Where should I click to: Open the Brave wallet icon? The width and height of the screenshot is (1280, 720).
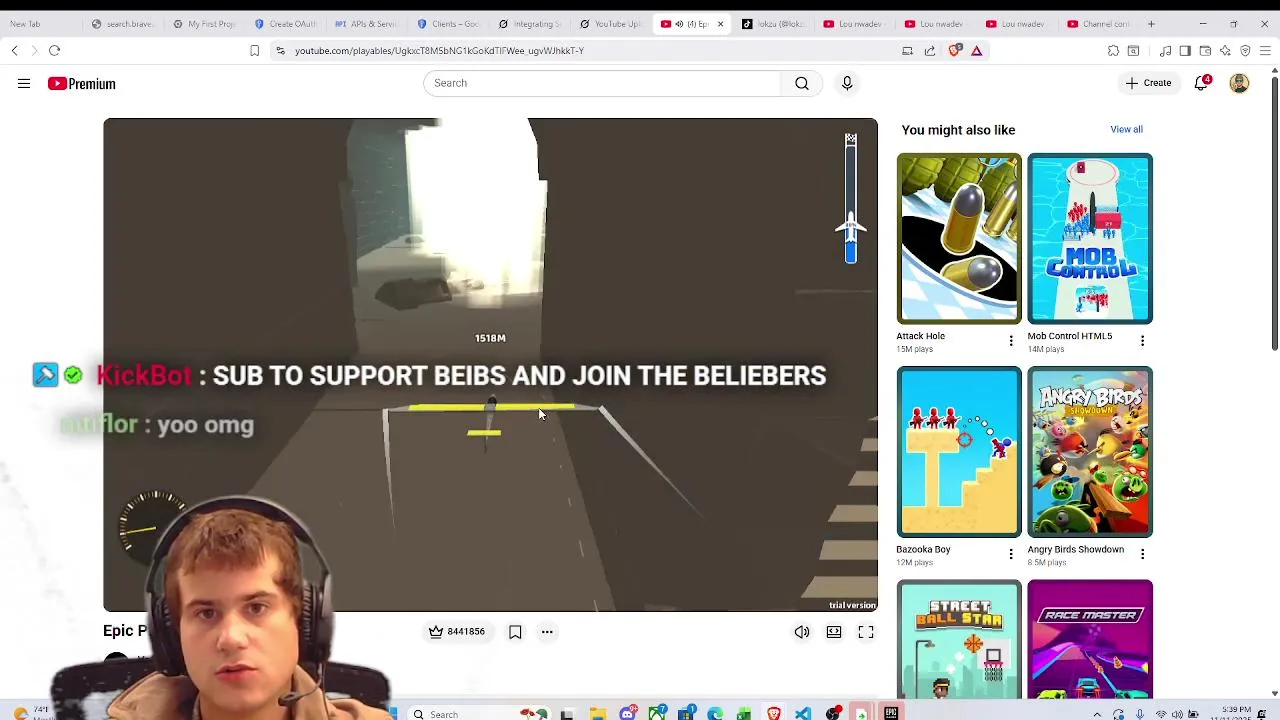(1205, 50)
